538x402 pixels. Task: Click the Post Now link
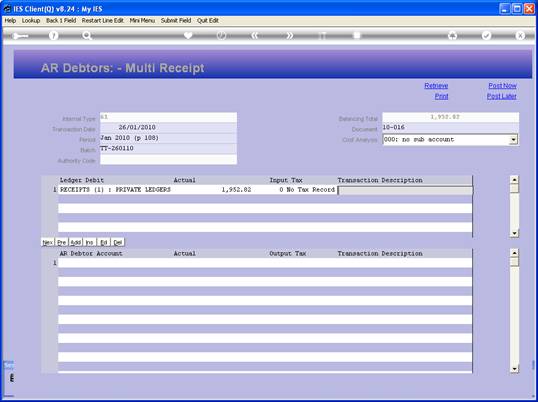pyautogui.click(x=502, y=86)
